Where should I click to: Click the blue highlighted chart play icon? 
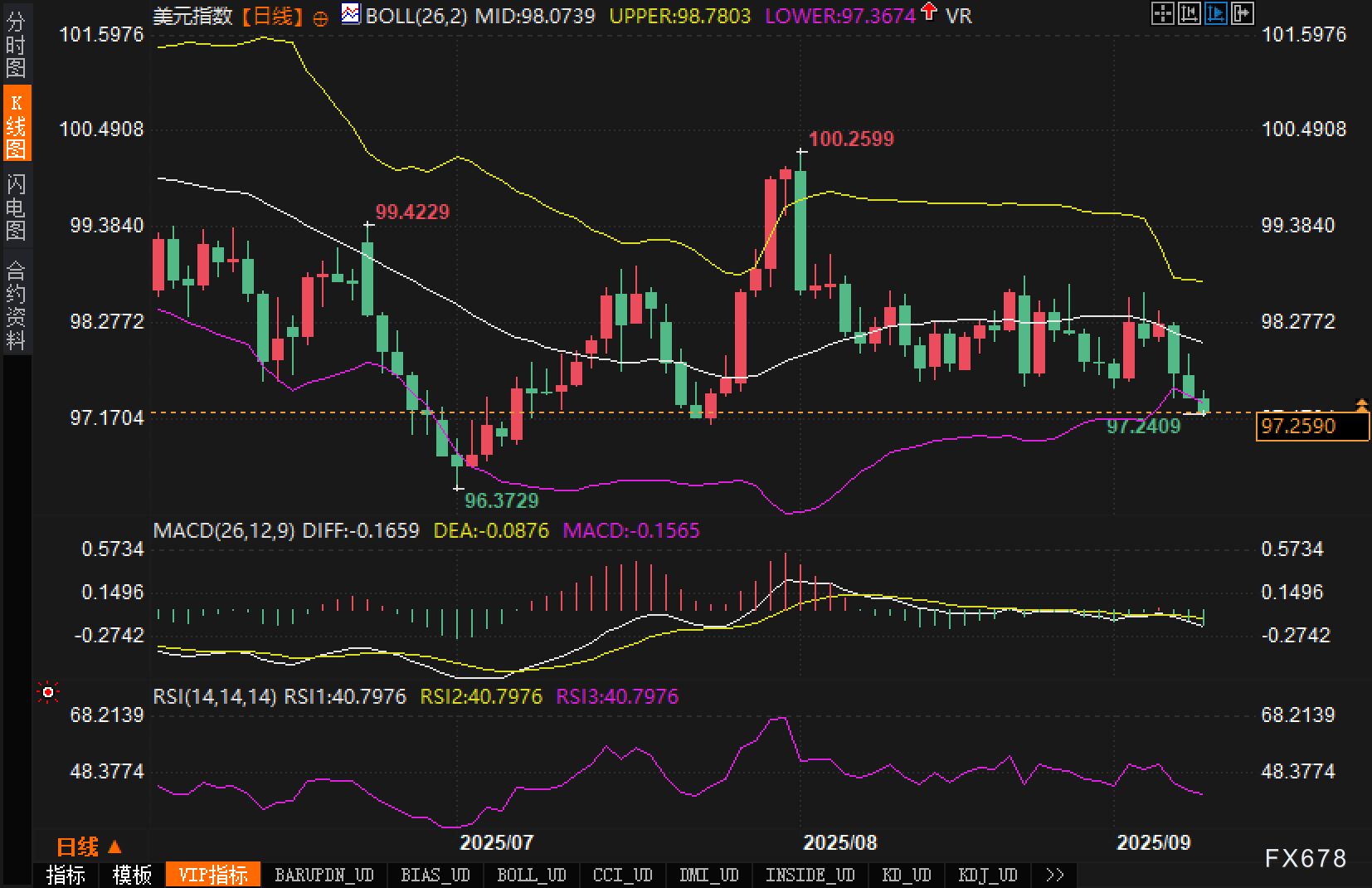[x=1216, y=13]
